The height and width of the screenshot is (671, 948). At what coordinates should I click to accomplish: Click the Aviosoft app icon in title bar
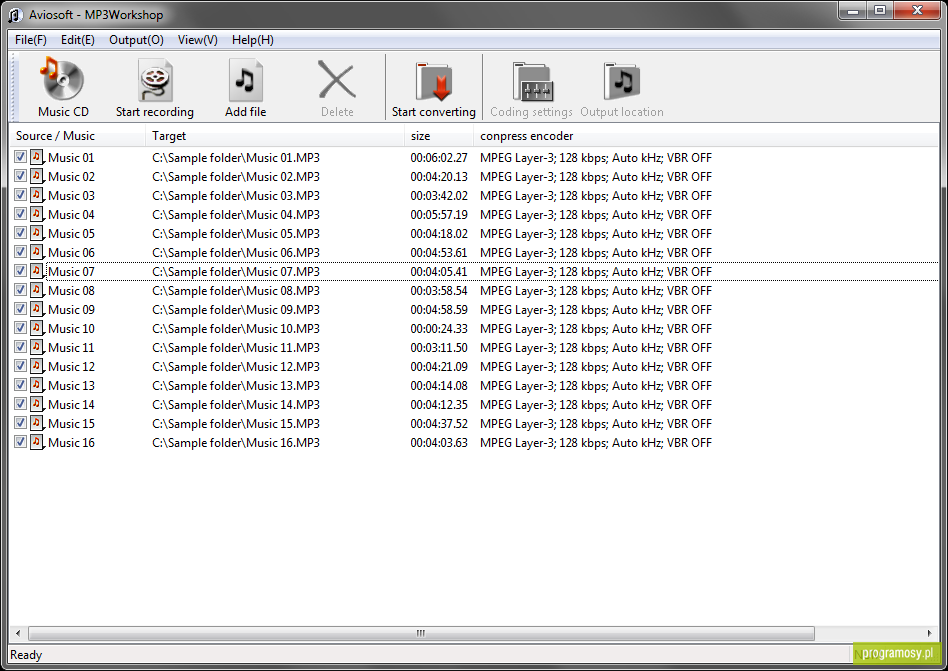coord(15,15)
